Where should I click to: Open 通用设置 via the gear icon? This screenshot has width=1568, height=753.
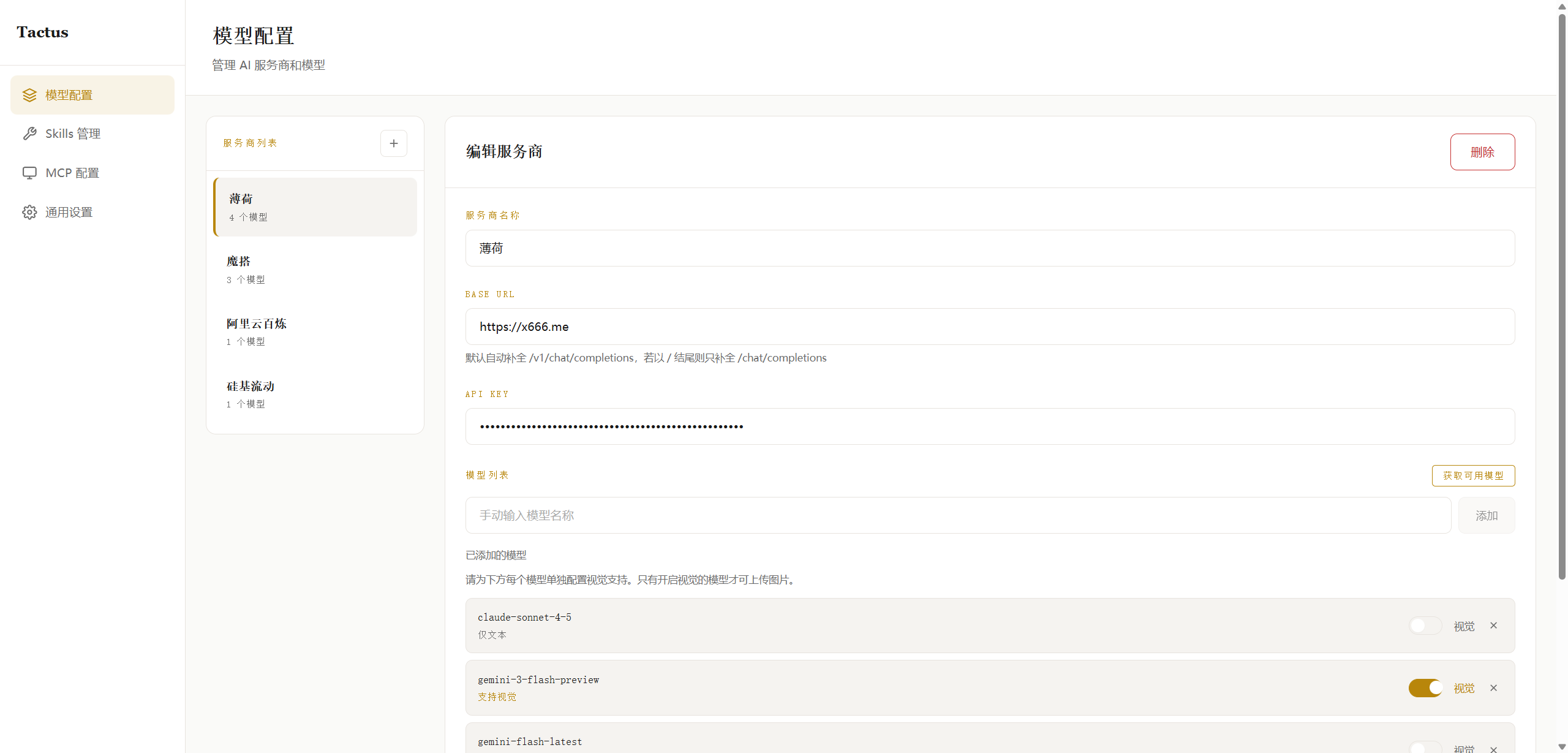(x=29, y=211)
